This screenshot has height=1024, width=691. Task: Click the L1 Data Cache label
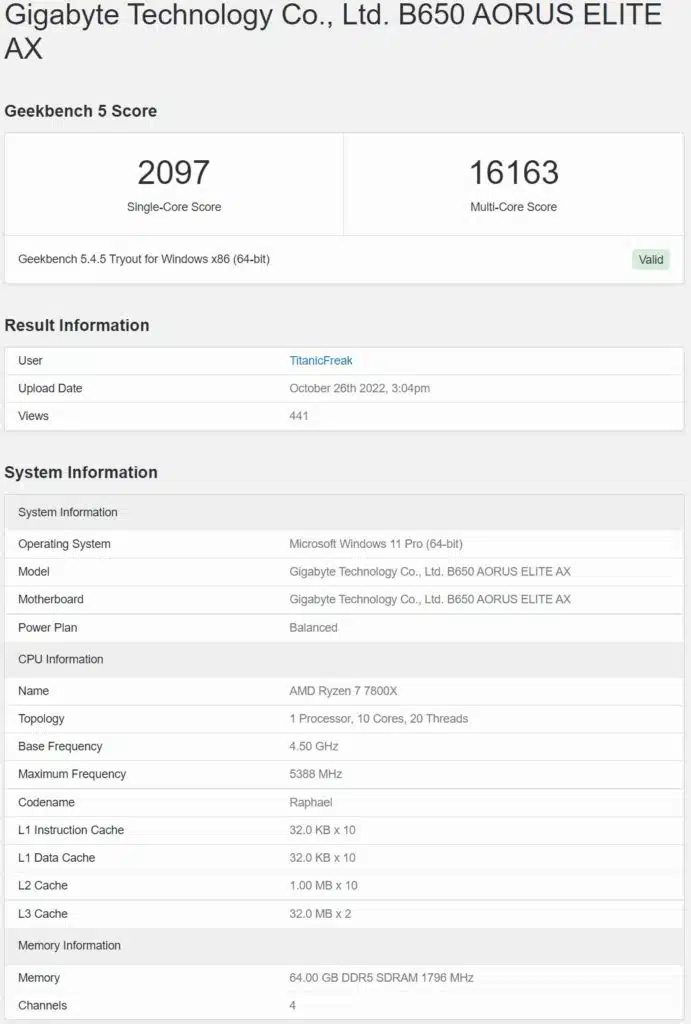[x=57, y=857]
